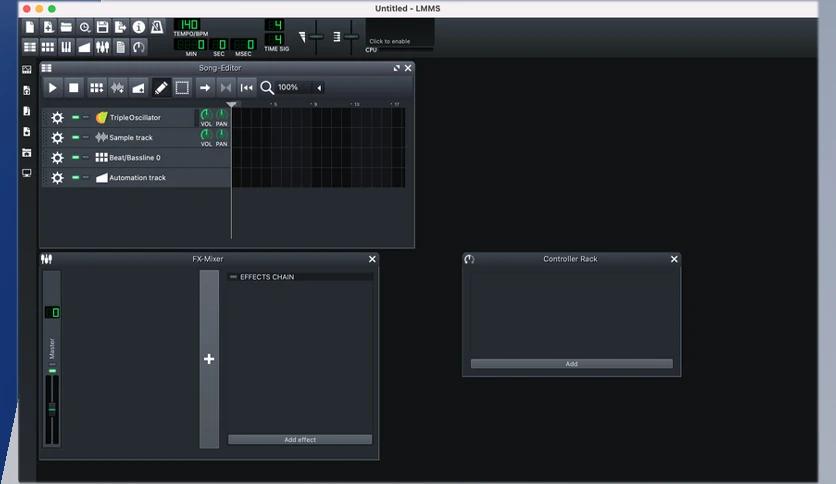
Task: Open the Automation track gear menu
Action: tap(57, 178)
